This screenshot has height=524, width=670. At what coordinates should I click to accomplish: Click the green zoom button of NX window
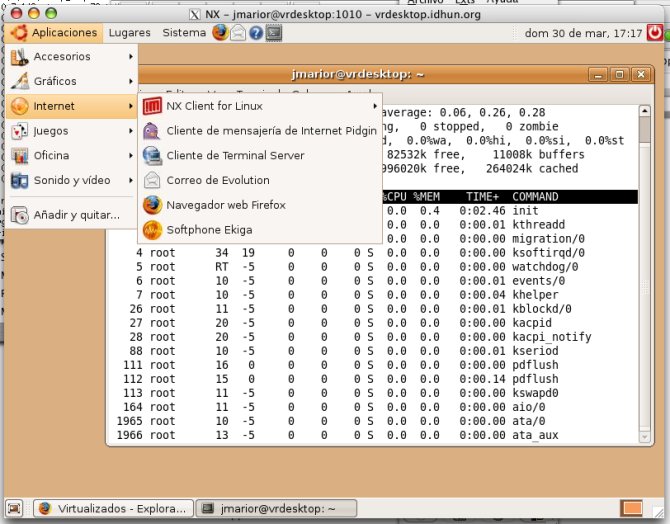51,13
